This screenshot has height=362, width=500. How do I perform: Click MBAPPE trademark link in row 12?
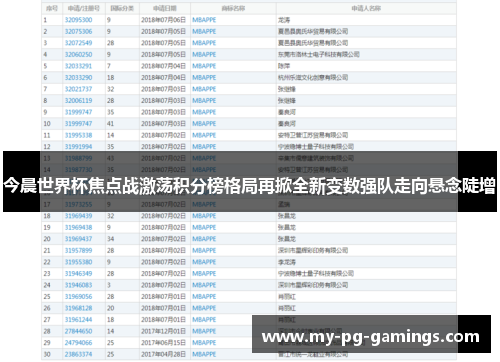[x=204, y=147]
